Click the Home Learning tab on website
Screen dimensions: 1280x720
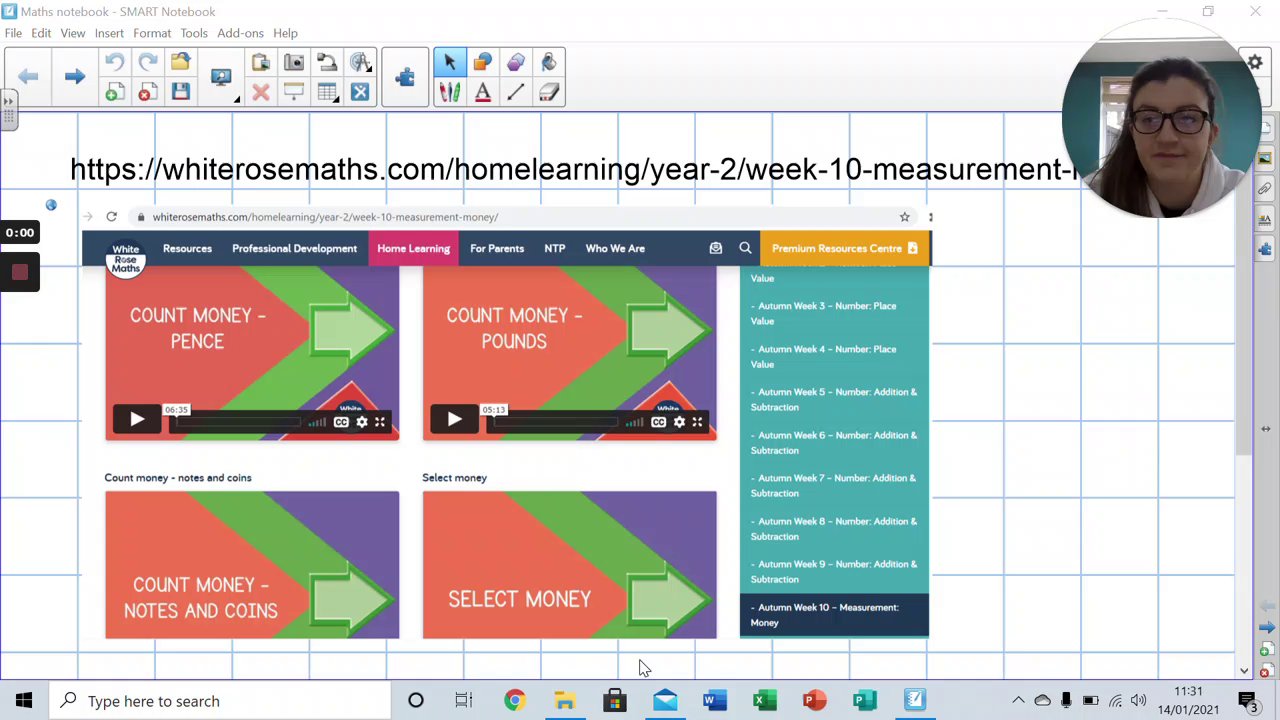tap(414, 248)
